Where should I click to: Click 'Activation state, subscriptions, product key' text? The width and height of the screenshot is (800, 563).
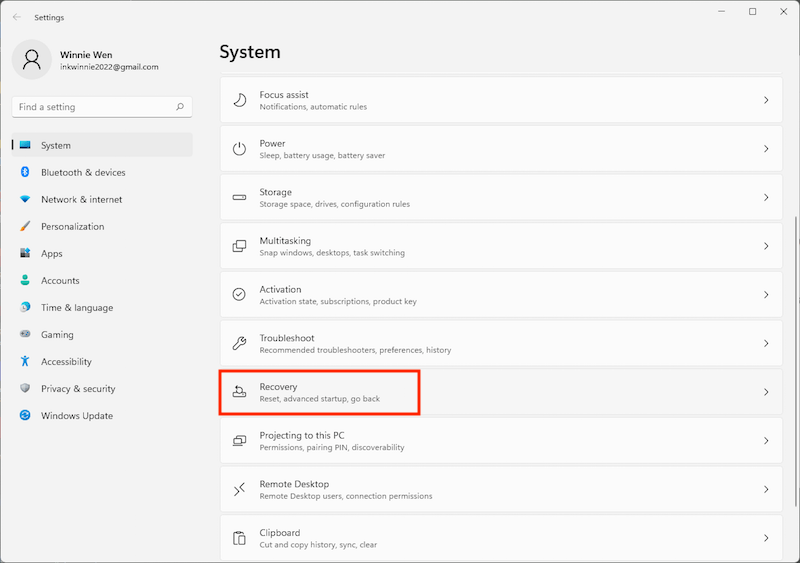pyautogui.click(x=338, y=301)
